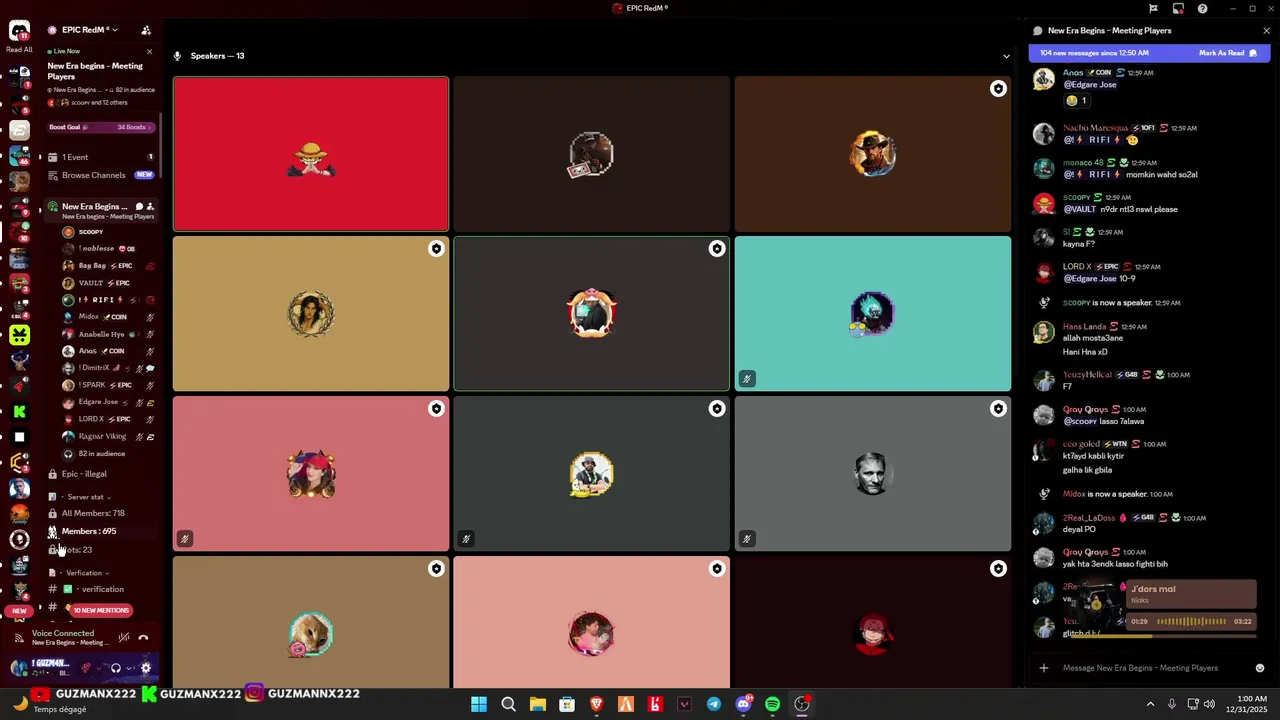
Task: Open Discord direct messages home icon
Action: click(x=19, y=31)
